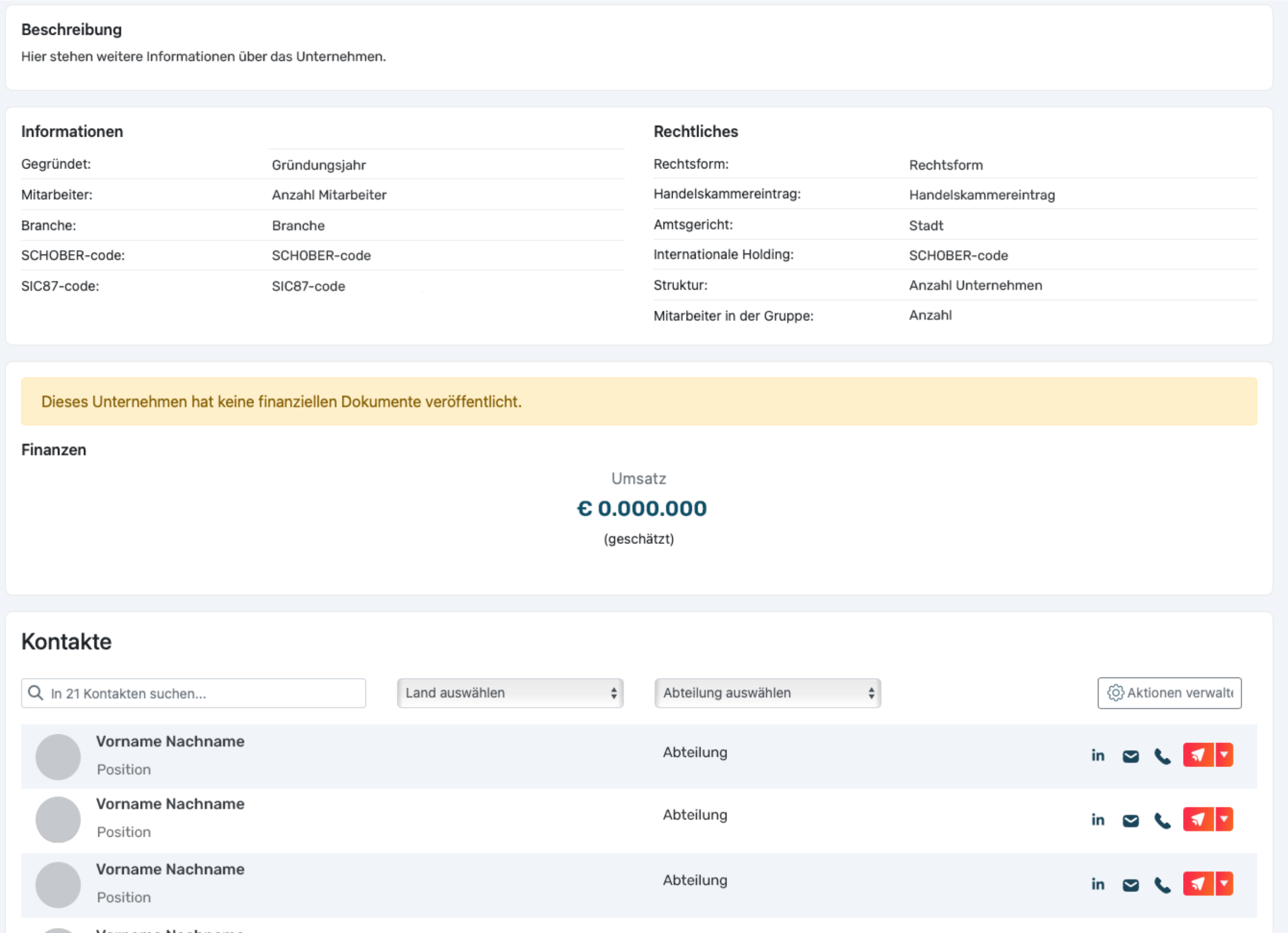Viewport: 1288px width, 933px height.
Task: Open the Land auswählen dropdown
Action: point(509,693)
